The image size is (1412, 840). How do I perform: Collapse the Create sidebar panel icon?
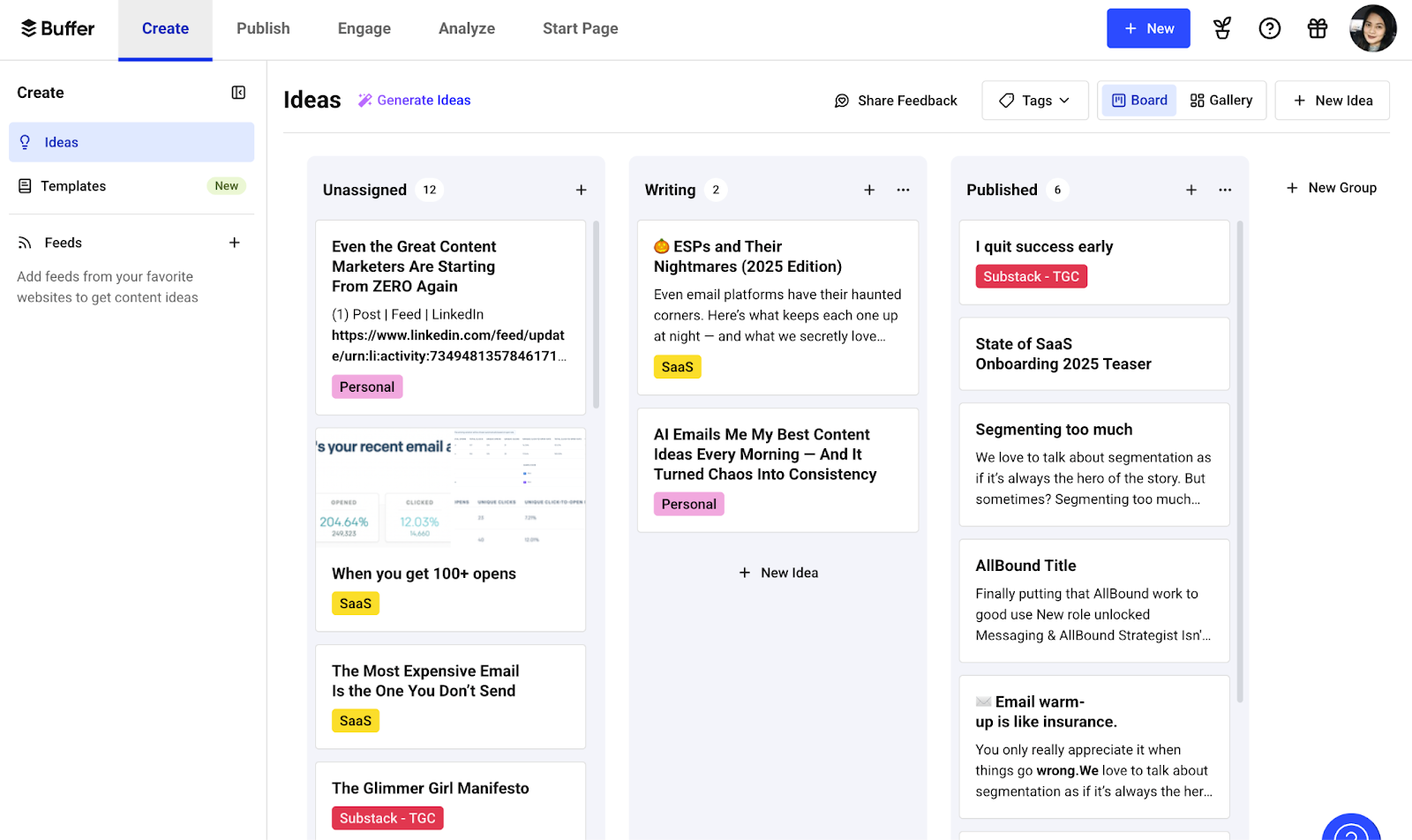(x=238, y=93)
